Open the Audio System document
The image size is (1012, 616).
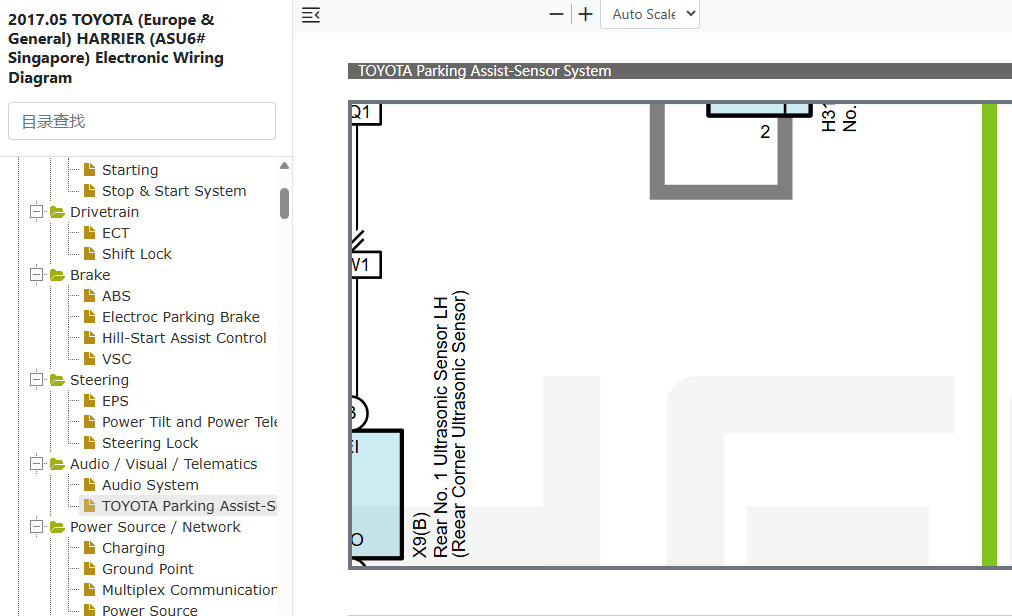tap(150, 485)
